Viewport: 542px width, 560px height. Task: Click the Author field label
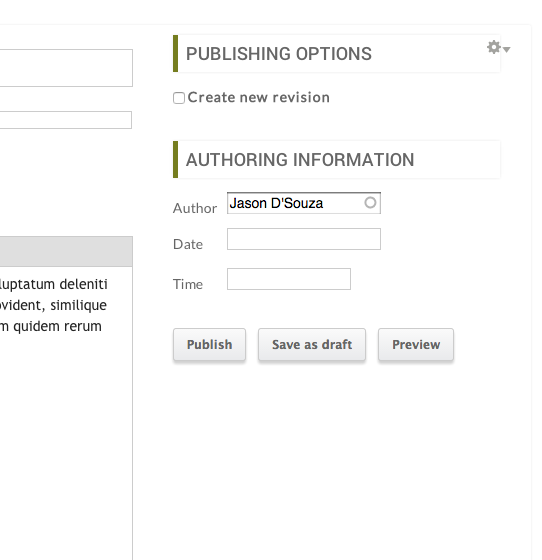(x=195, y=208)
